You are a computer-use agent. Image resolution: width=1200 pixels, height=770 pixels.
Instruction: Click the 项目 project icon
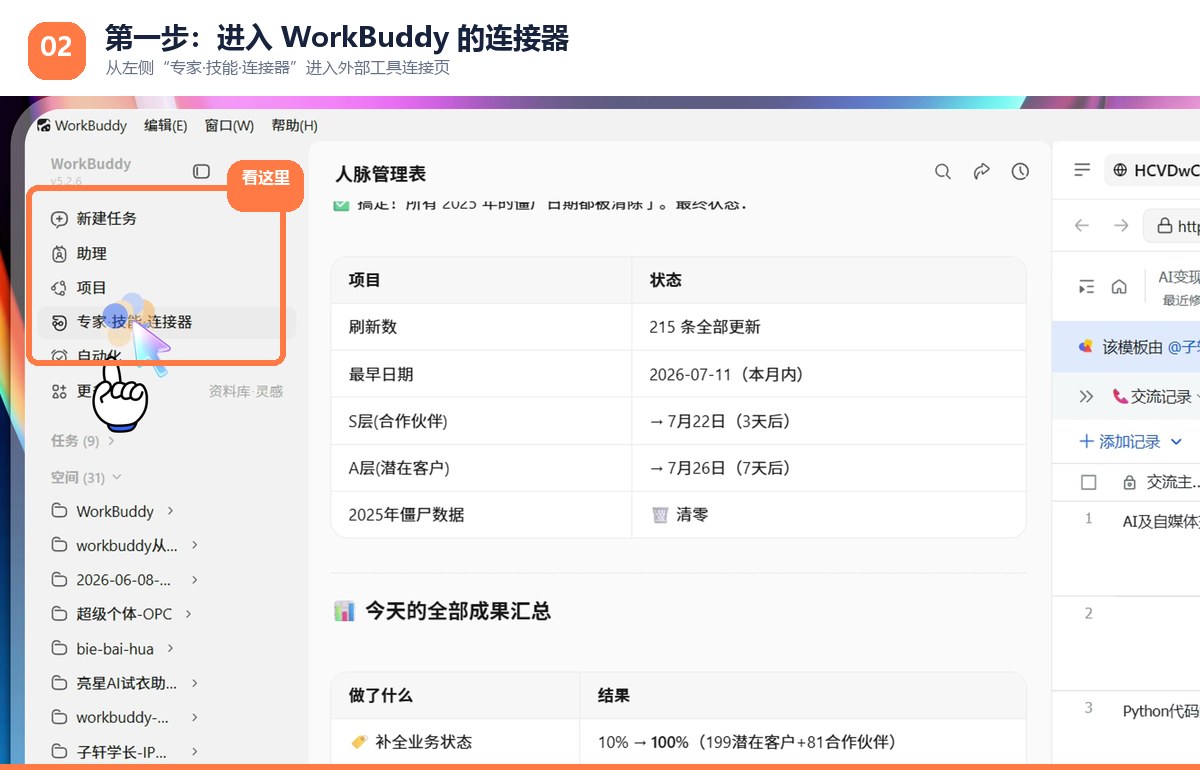pos(60,288)
